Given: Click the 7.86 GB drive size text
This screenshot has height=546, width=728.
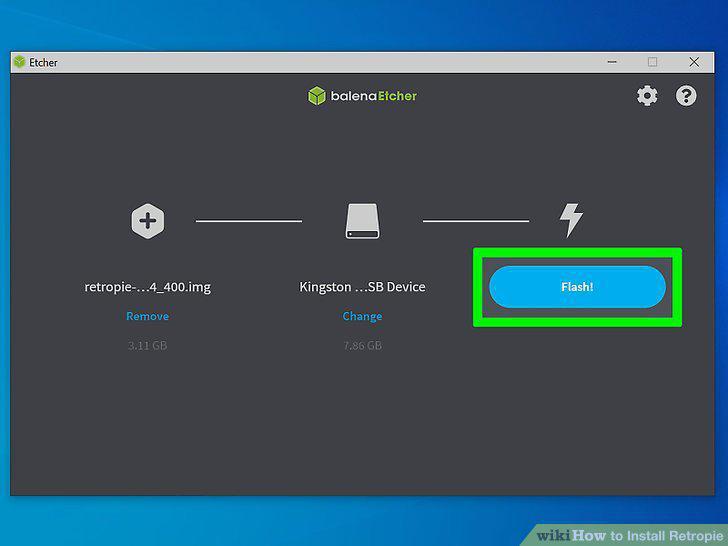Looking at the screenshot, I should (363, 345).
